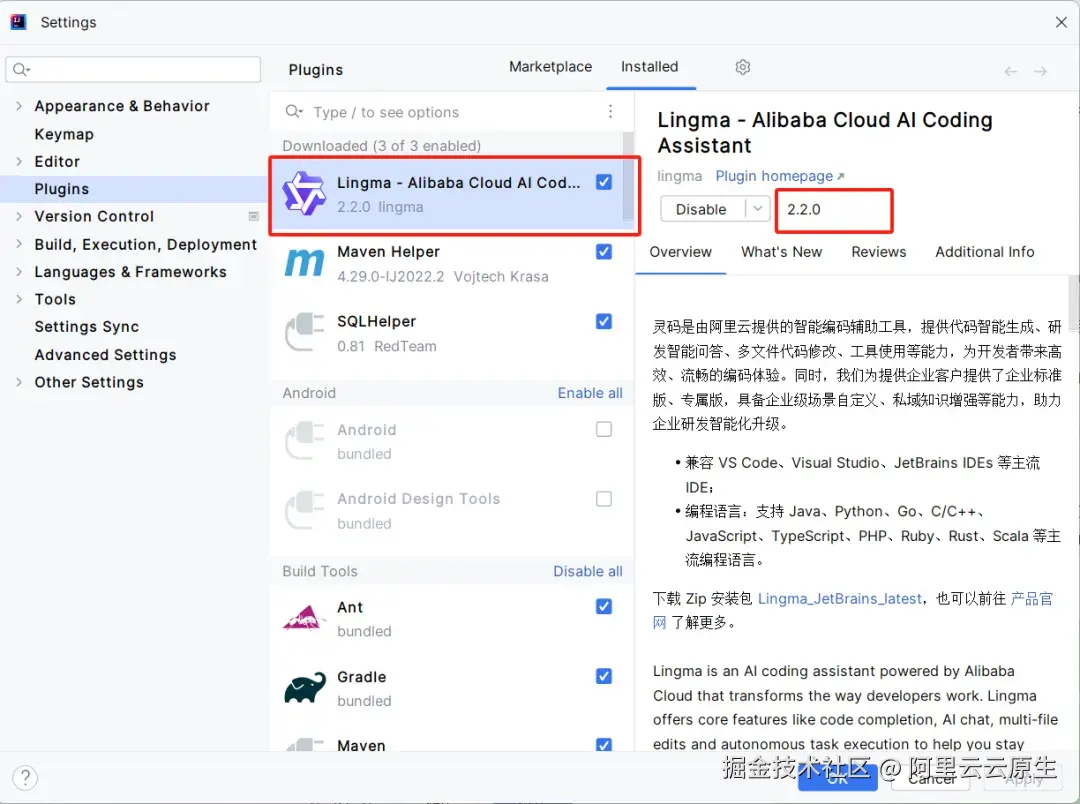Expand the Editor settings node
Image resolution: width=1080 pixels, height=804 pixels.
click(19, 161)
